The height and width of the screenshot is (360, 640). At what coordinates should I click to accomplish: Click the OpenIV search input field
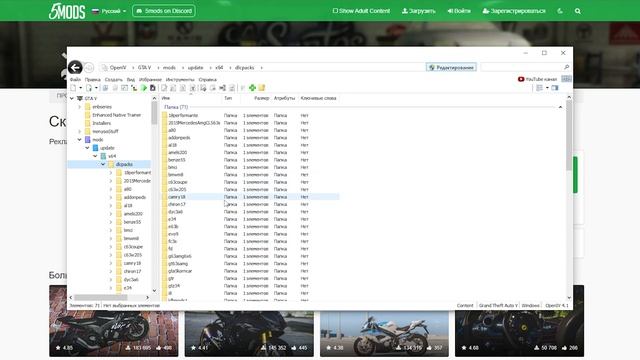point(522,67)
